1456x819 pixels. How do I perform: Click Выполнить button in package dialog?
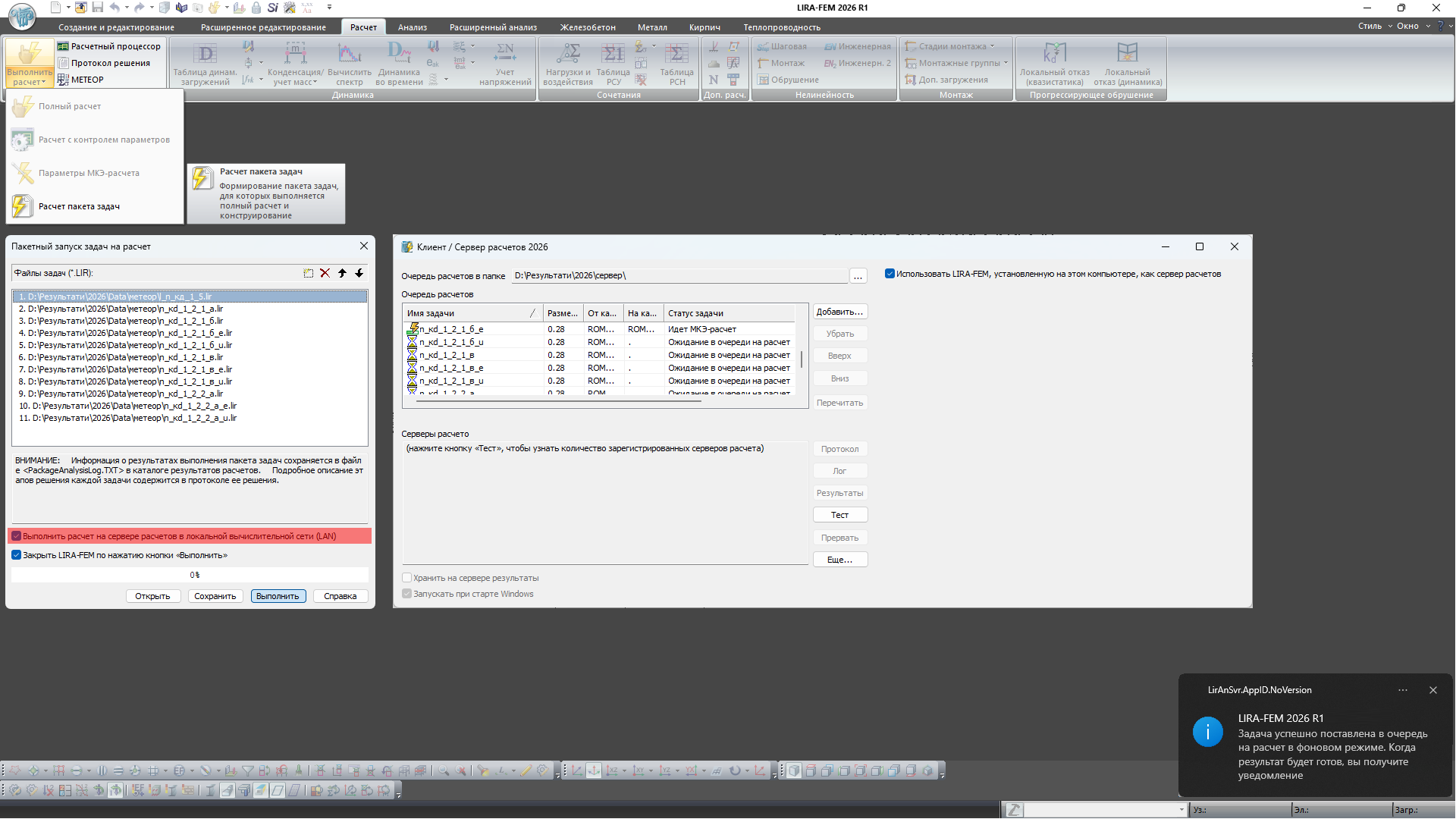278,596
